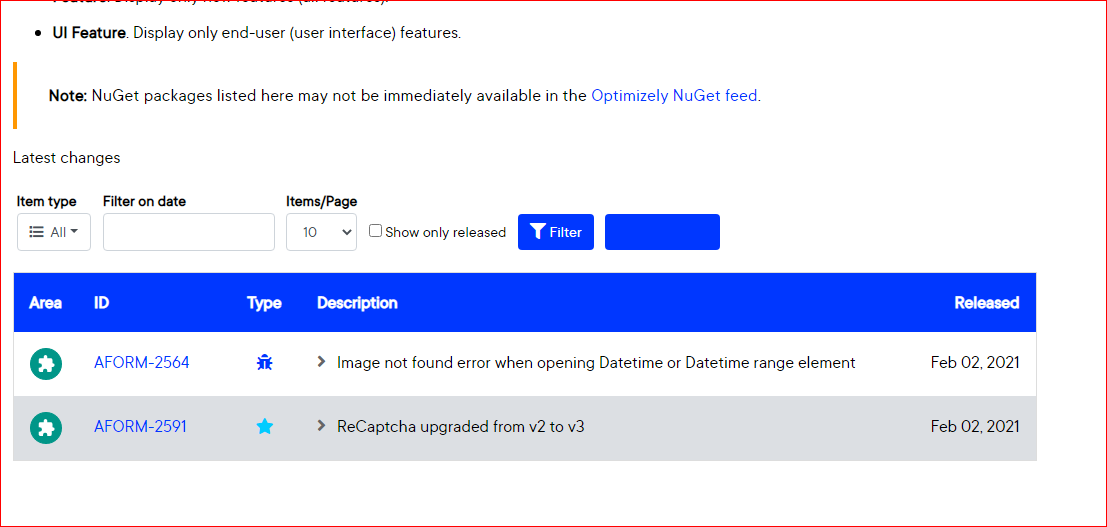This screenshot has height=527, width=1107.
Task: Click the Released column header
Action: pyautogui.click(x=986, y=303)
